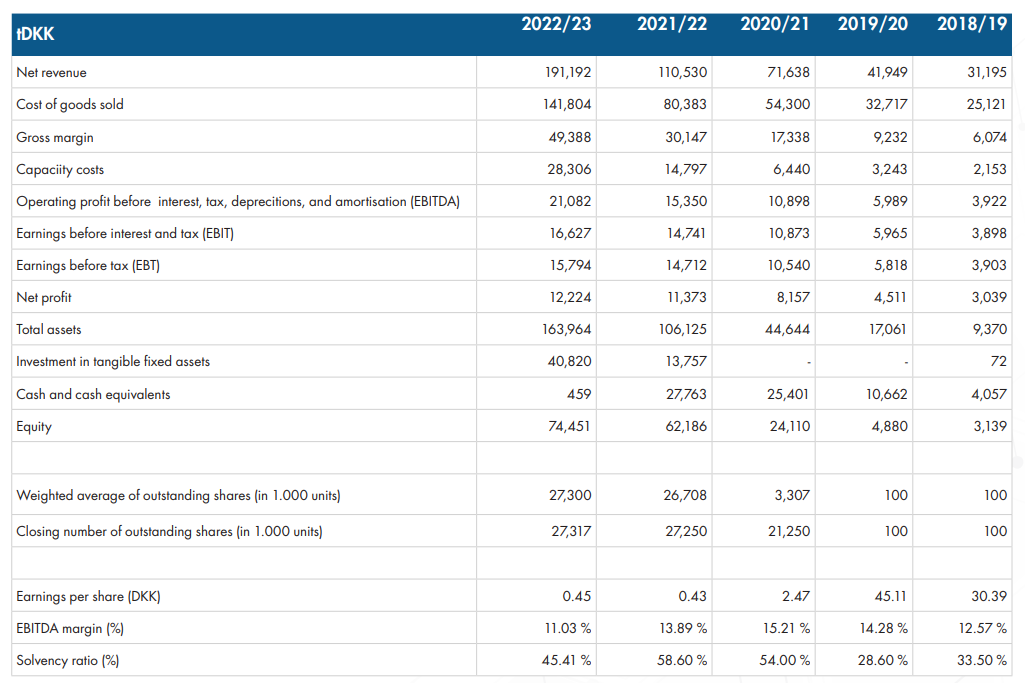Viewport: 1025px width, 683px height.
Task: Select Cash and cash equivalents value 459
Action: [x=579, y=394]
